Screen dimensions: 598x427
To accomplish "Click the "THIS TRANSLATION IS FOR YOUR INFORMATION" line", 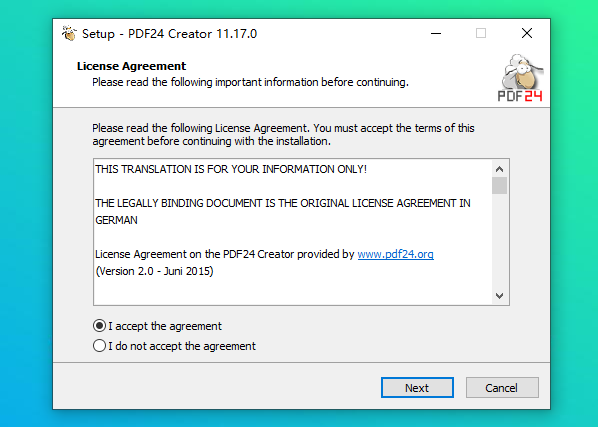I will tap(231, 169).
